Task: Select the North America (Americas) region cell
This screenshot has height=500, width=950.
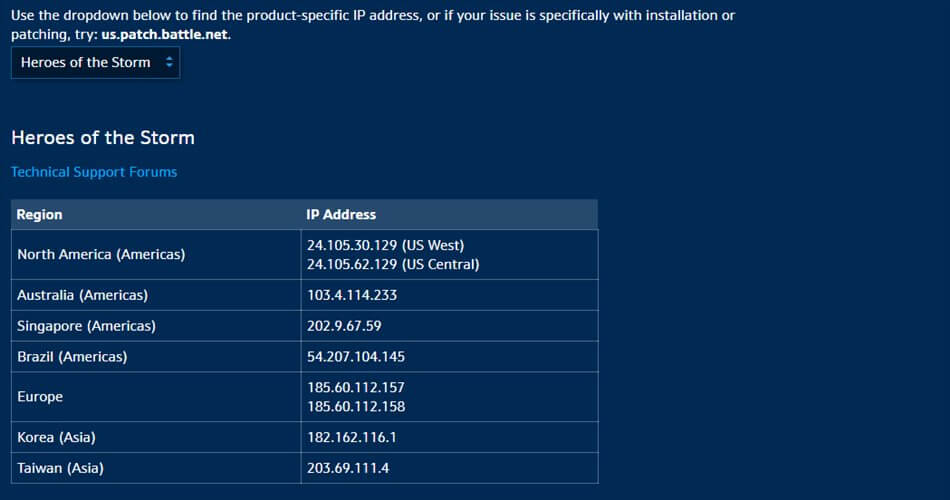Action: click(101, 255)
